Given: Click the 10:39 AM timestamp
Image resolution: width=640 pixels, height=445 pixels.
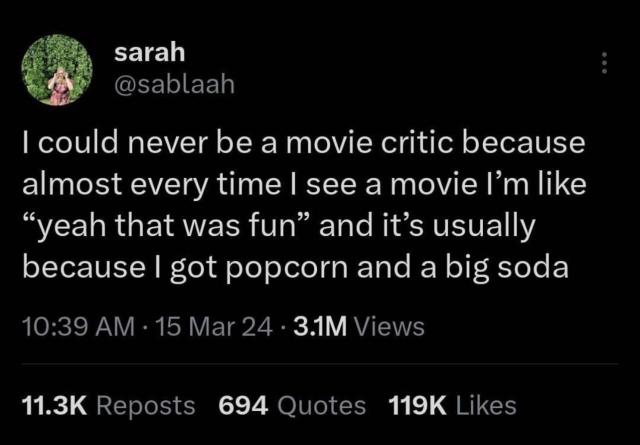Looking at the screenshot, I should click(78, 327).
